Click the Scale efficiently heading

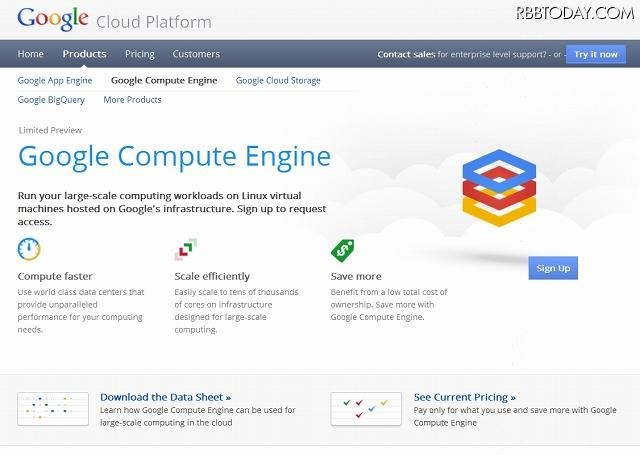tap(212, 276)
